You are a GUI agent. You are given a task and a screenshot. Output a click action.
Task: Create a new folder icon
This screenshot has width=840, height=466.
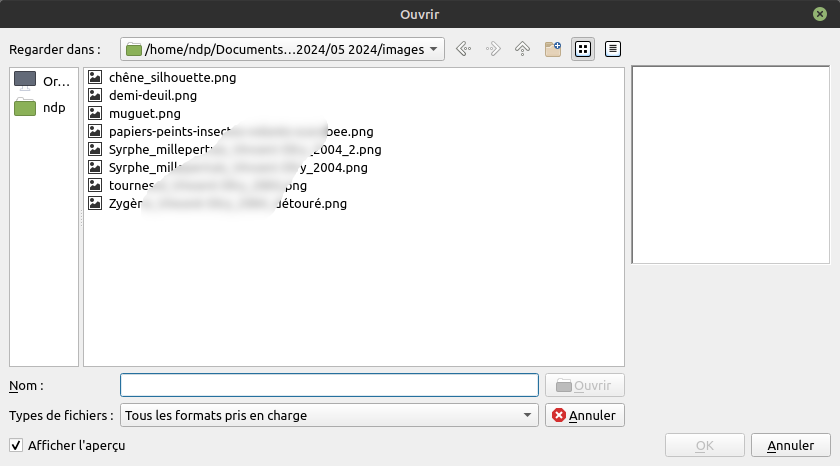[552, 48]
